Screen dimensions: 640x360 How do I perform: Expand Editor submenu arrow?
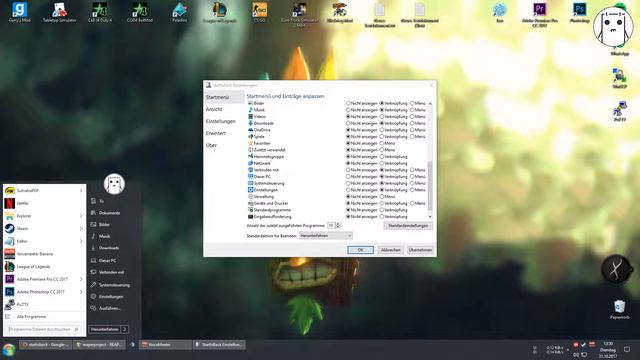click(x=81, y=241)
